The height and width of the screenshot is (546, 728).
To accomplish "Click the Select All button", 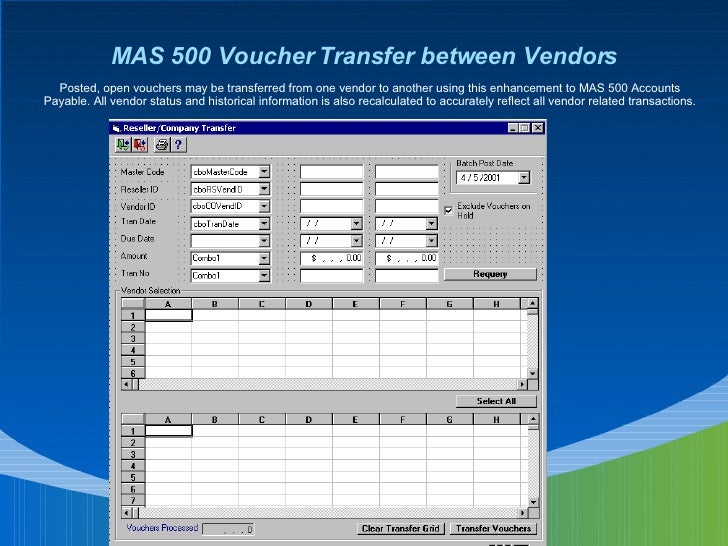I will click(x=496, y=401).
